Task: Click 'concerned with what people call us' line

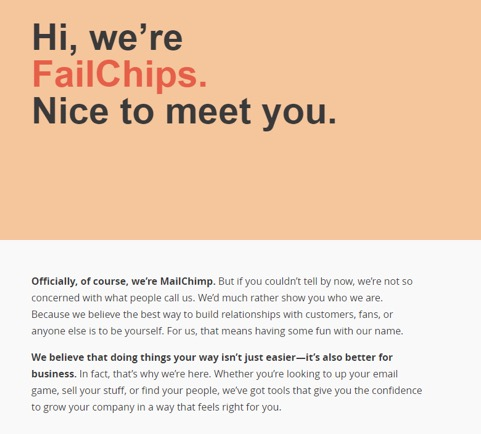Action: (207, 298)
